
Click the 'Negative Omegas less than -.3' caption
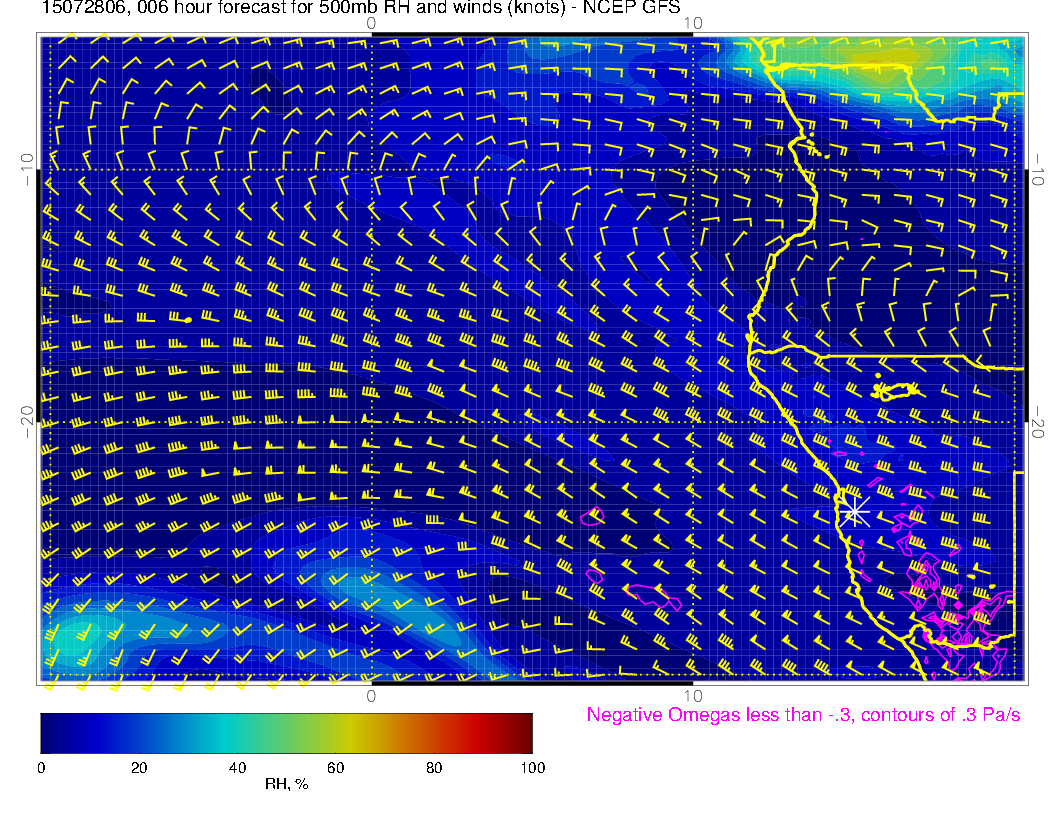point(803,714)
